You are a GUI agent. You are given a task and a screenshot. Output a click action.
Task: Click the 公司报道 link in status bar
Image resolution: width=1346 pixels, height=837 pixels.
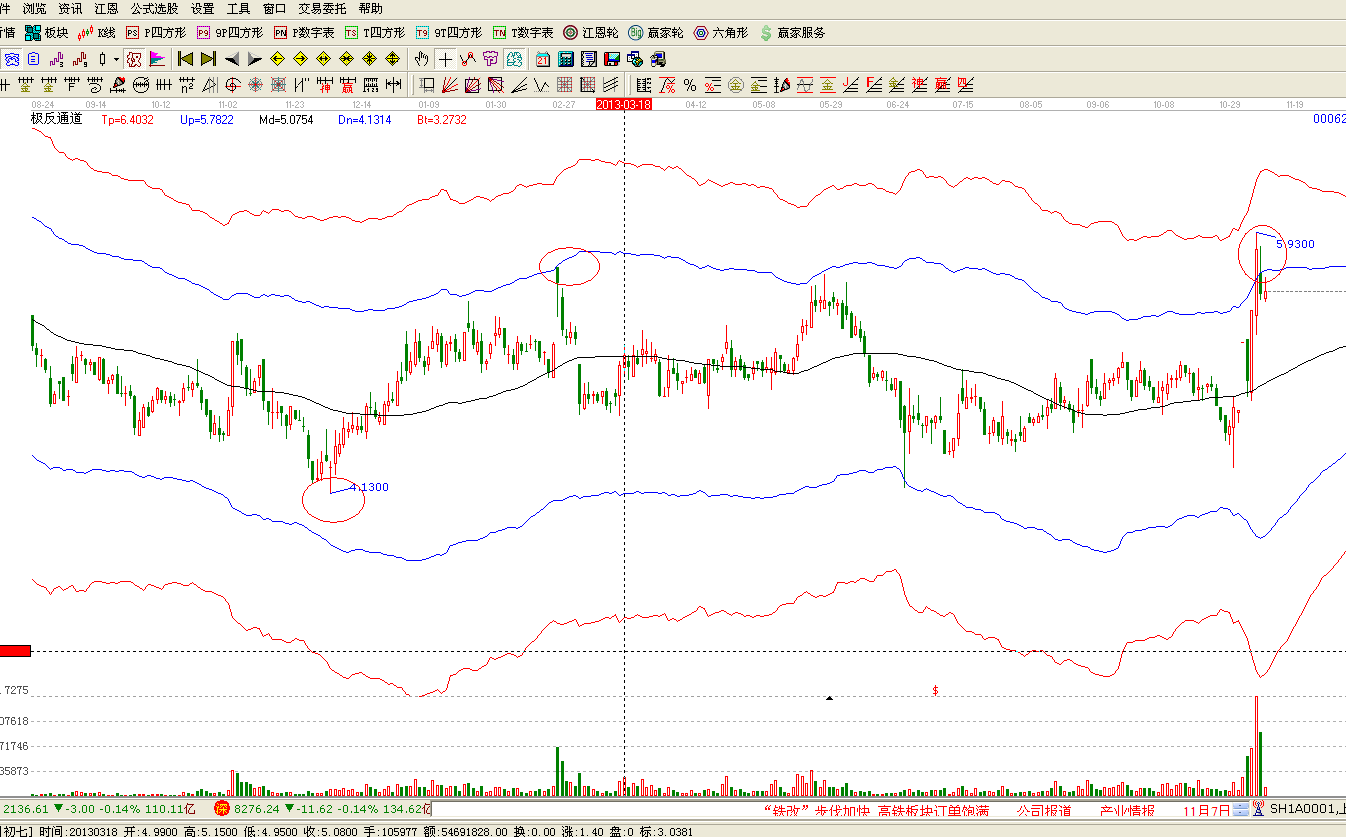(x=1044, y=810)
